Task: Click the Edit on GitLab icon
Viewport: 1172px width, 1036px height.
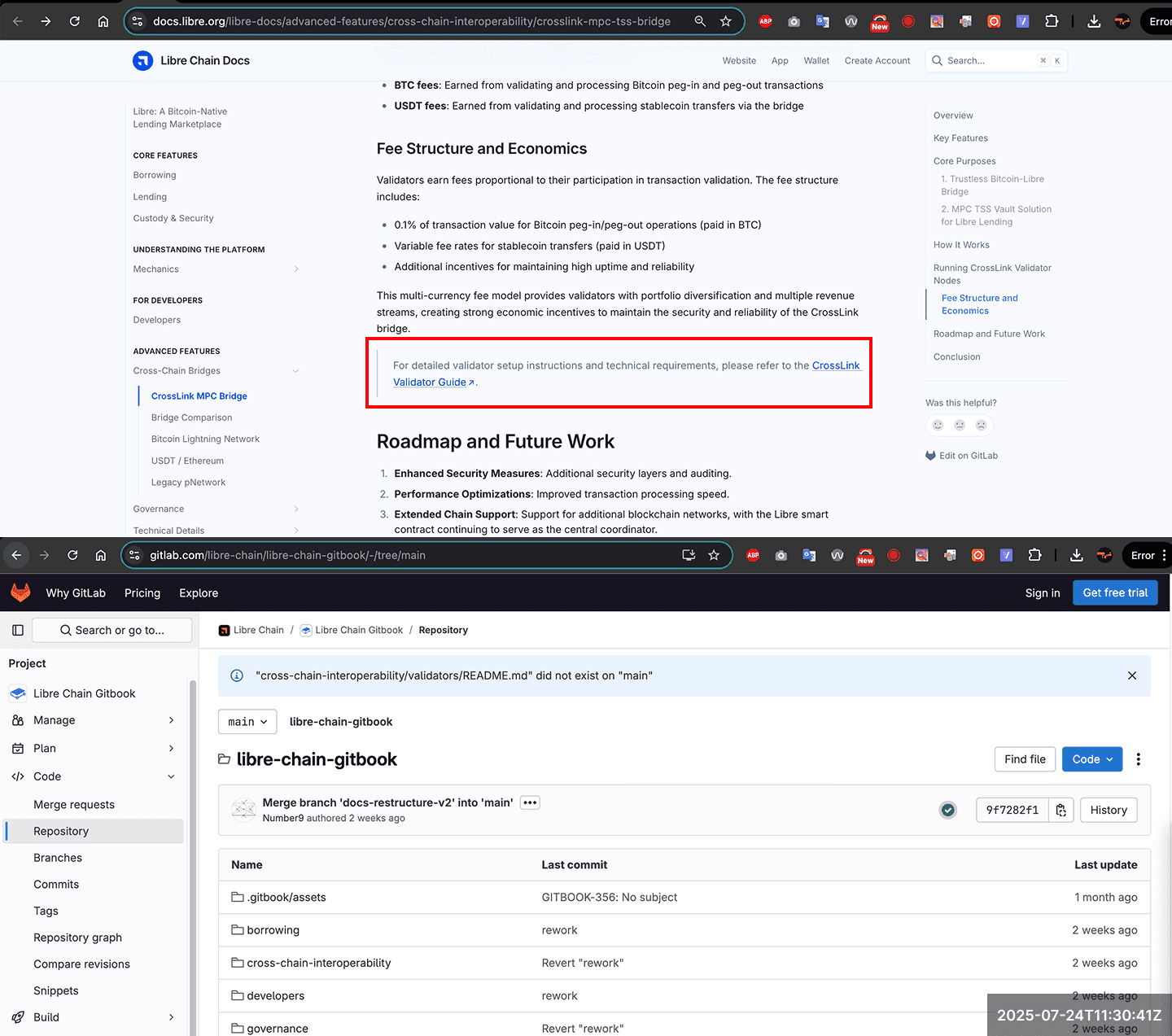Action: (x=930, y=456)
